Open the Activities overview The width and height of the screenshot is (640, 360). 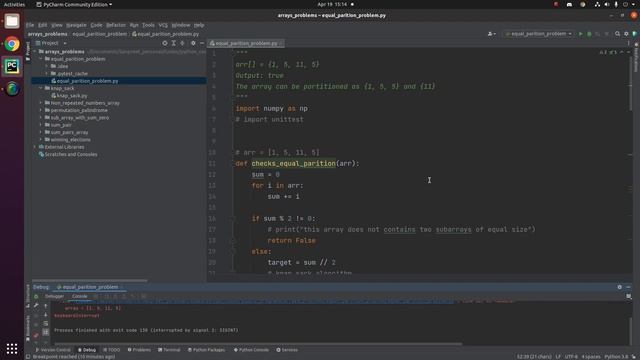(14, 4)
